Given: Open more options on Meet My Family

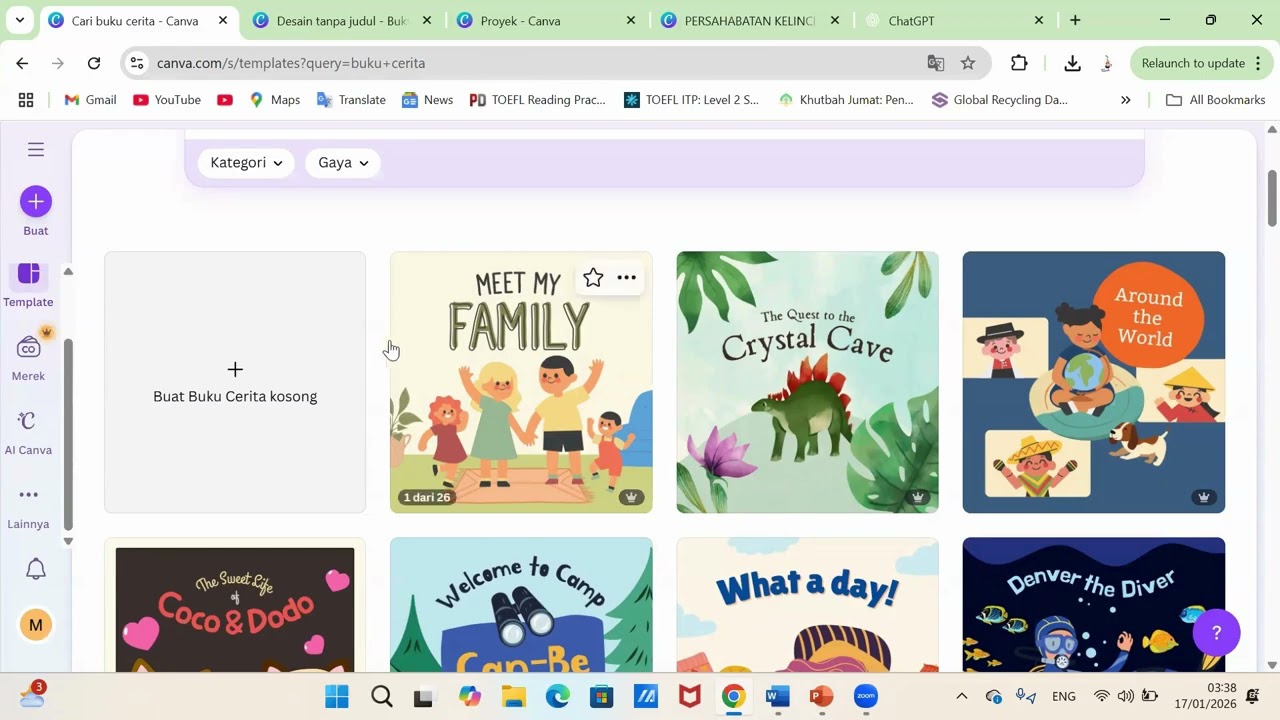Looking at the screenshot, I should [x=627, y=278].
